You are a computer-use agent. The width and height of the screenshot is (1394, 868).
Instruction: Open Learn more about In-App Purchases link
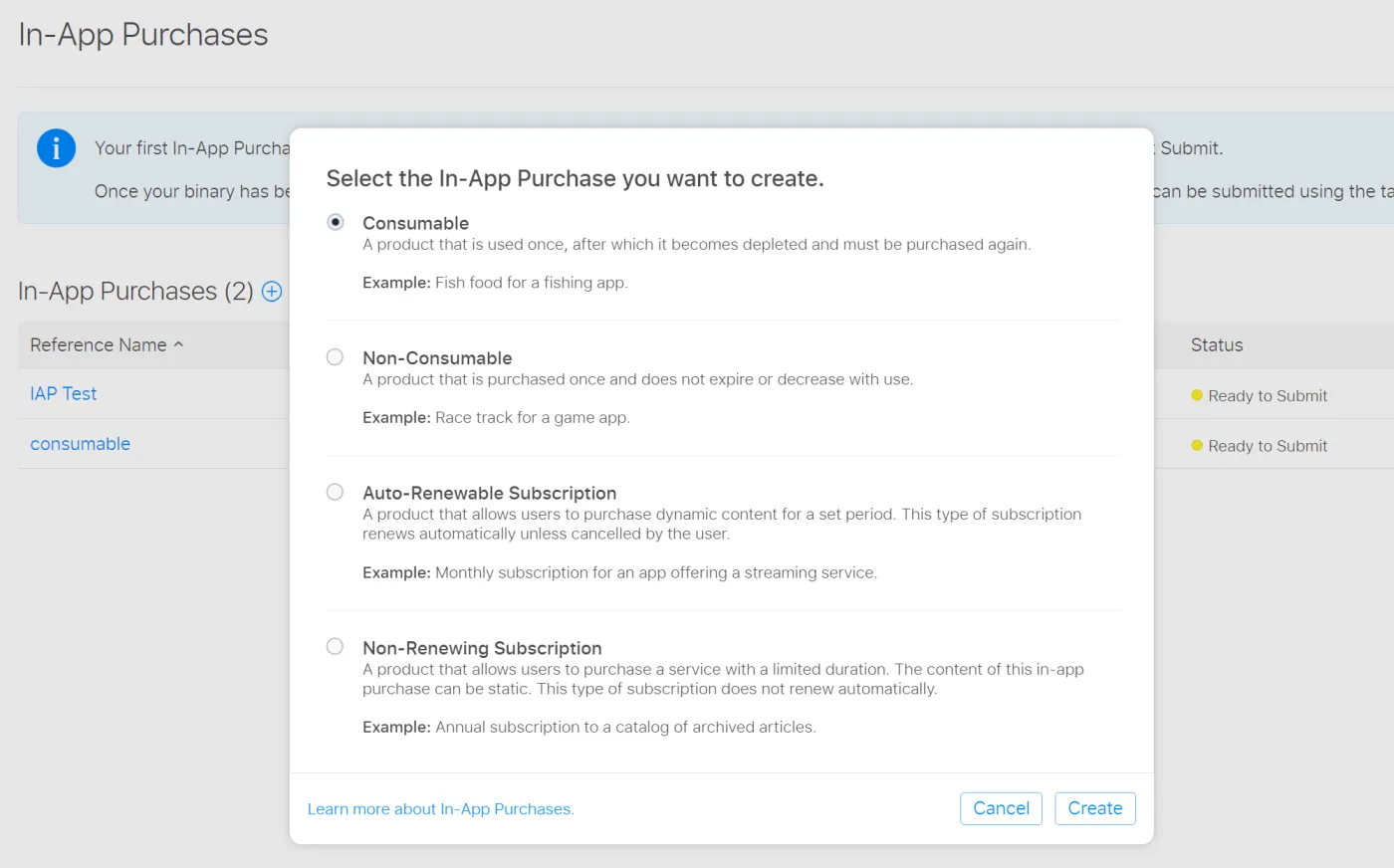[440, 809]
